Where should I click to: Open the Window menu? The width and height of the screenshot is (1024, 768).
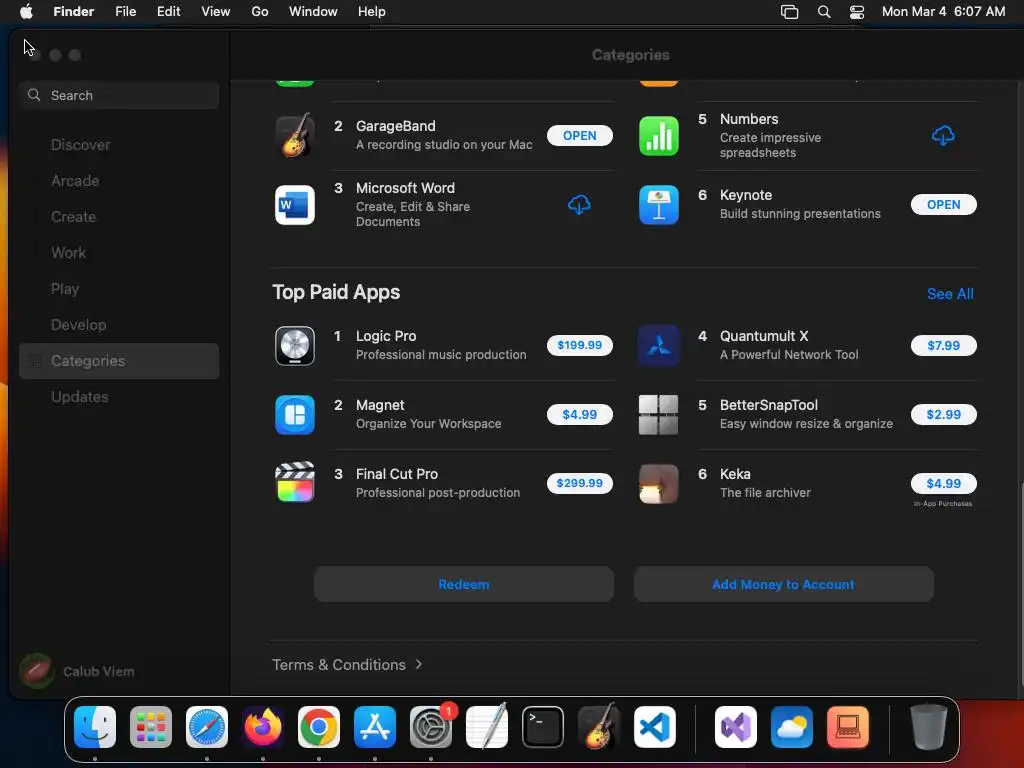tap(313, 12)
